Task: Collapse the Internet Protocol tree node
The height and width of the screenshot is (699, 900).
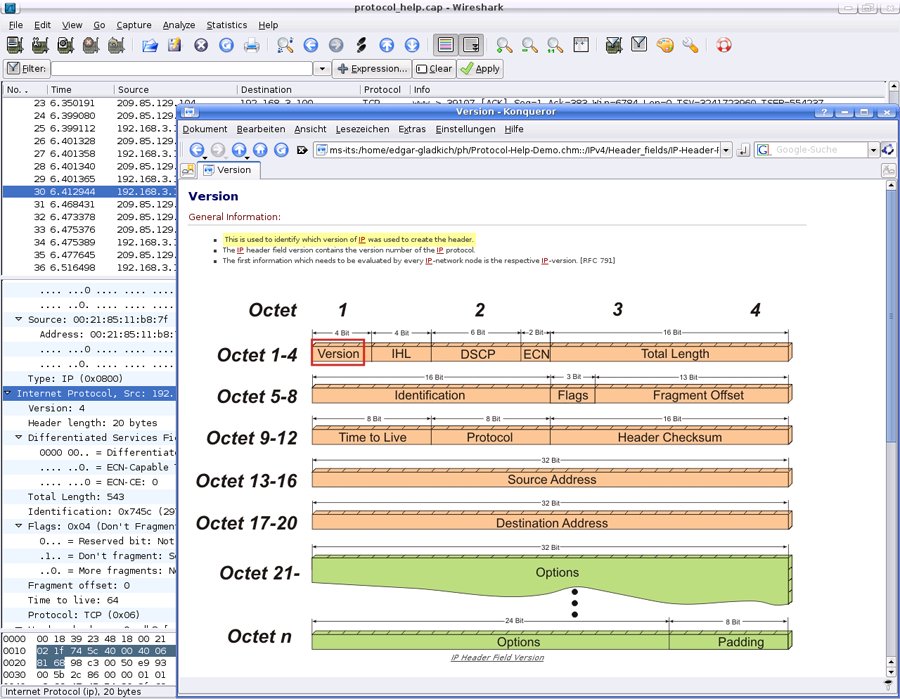Action: point(7,393)
